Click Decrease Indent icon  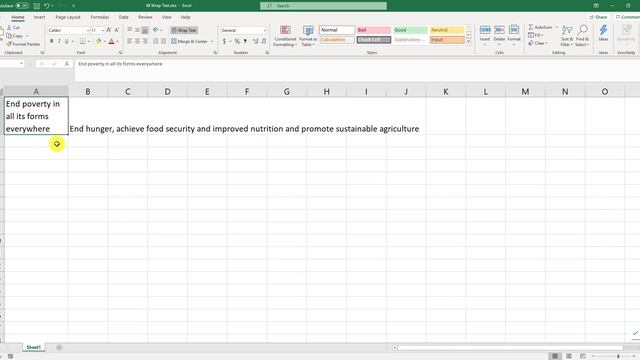(x=156, y=41)
